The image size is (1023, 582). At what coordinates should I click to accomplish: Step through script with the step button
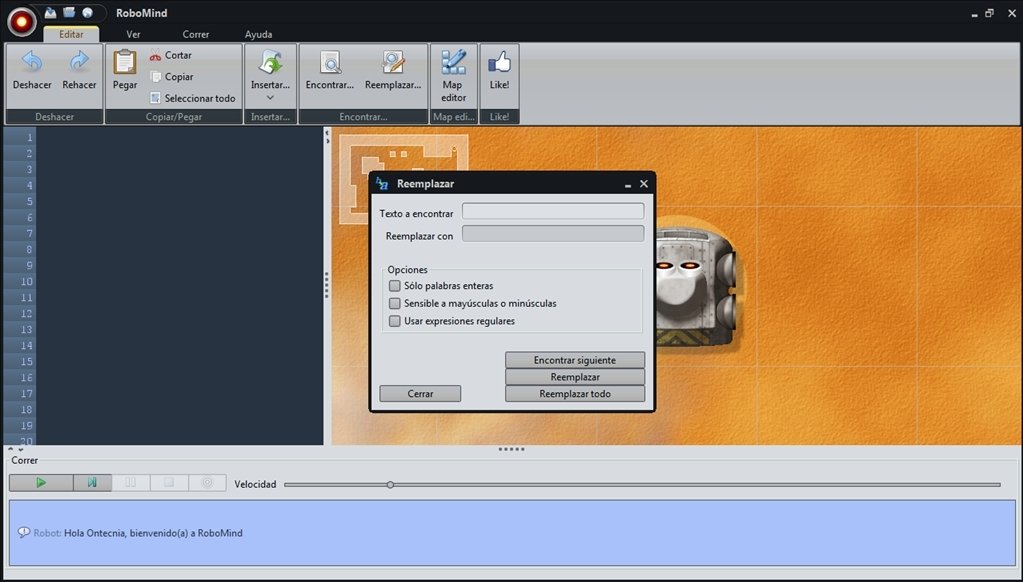pyautogui.click(x=92, y=483)
